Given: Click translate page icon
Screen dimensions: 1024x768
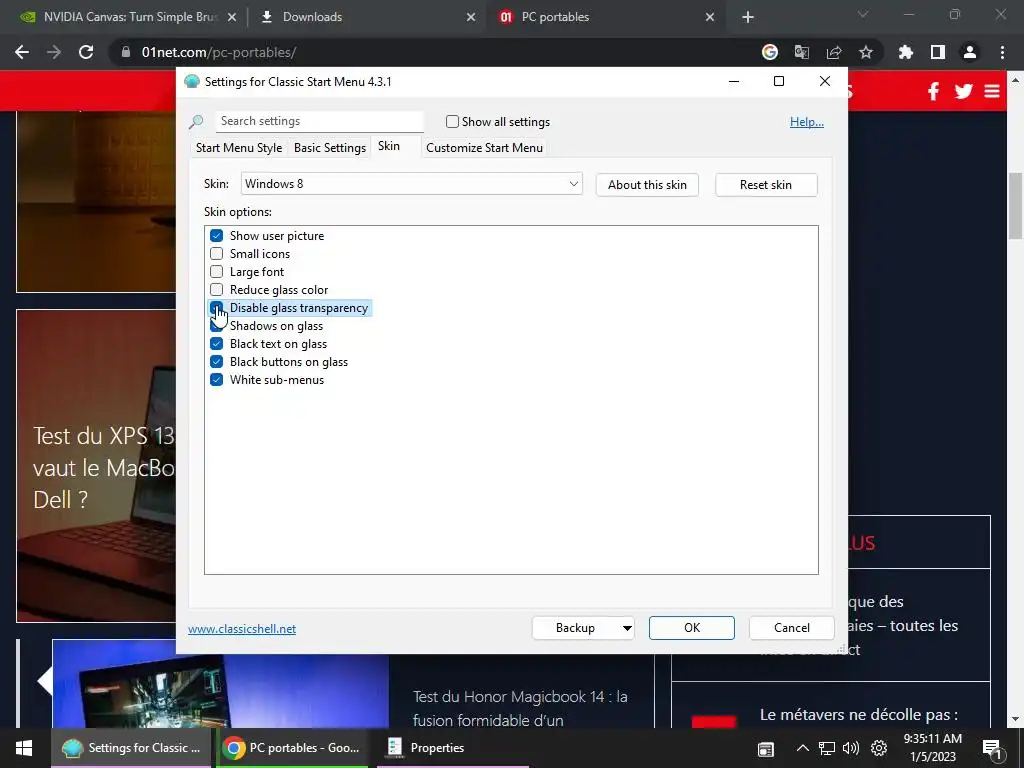Looking at the screenshot, I should [x=802, y=52].
